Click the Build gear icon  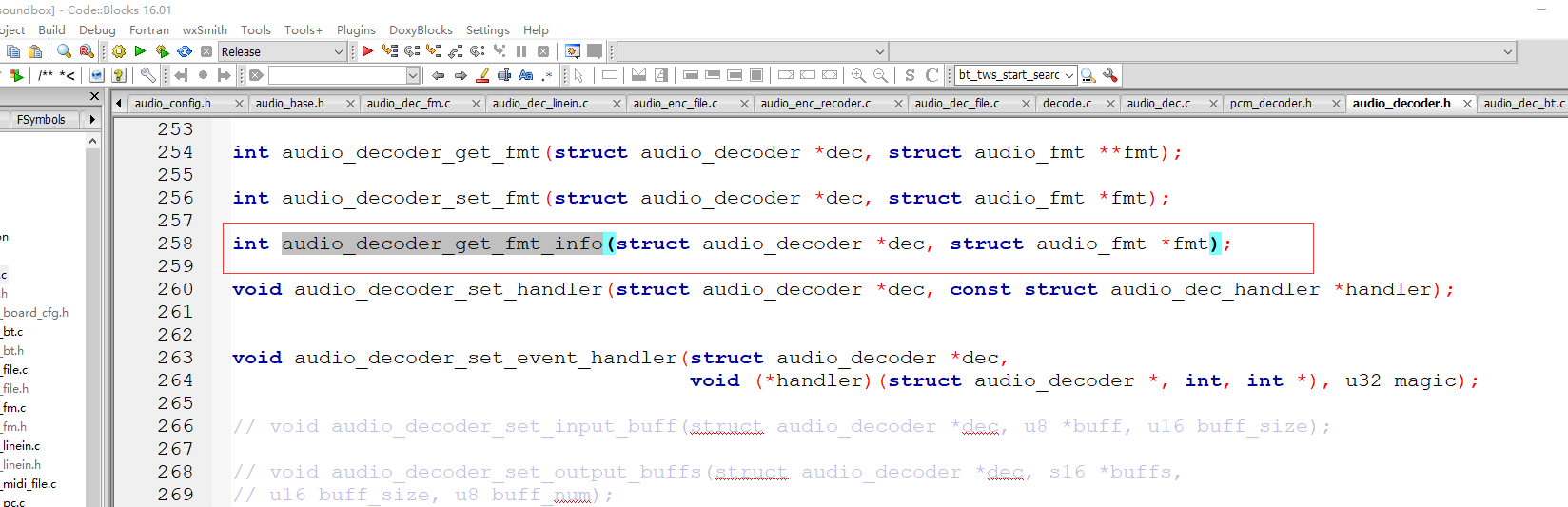click(119, 51)
